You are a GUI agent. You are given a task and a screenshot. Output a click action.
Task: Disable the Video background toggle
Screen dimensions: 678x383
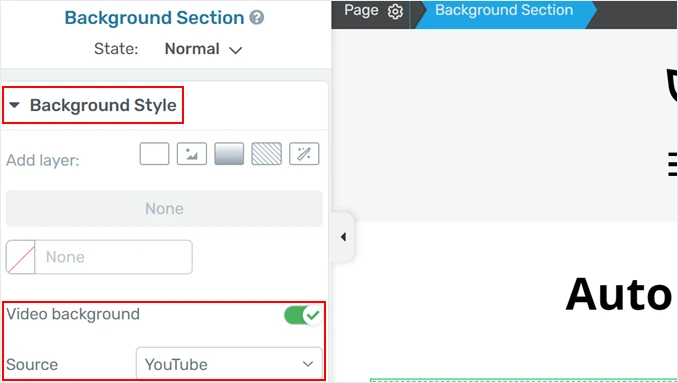point(302,316)
